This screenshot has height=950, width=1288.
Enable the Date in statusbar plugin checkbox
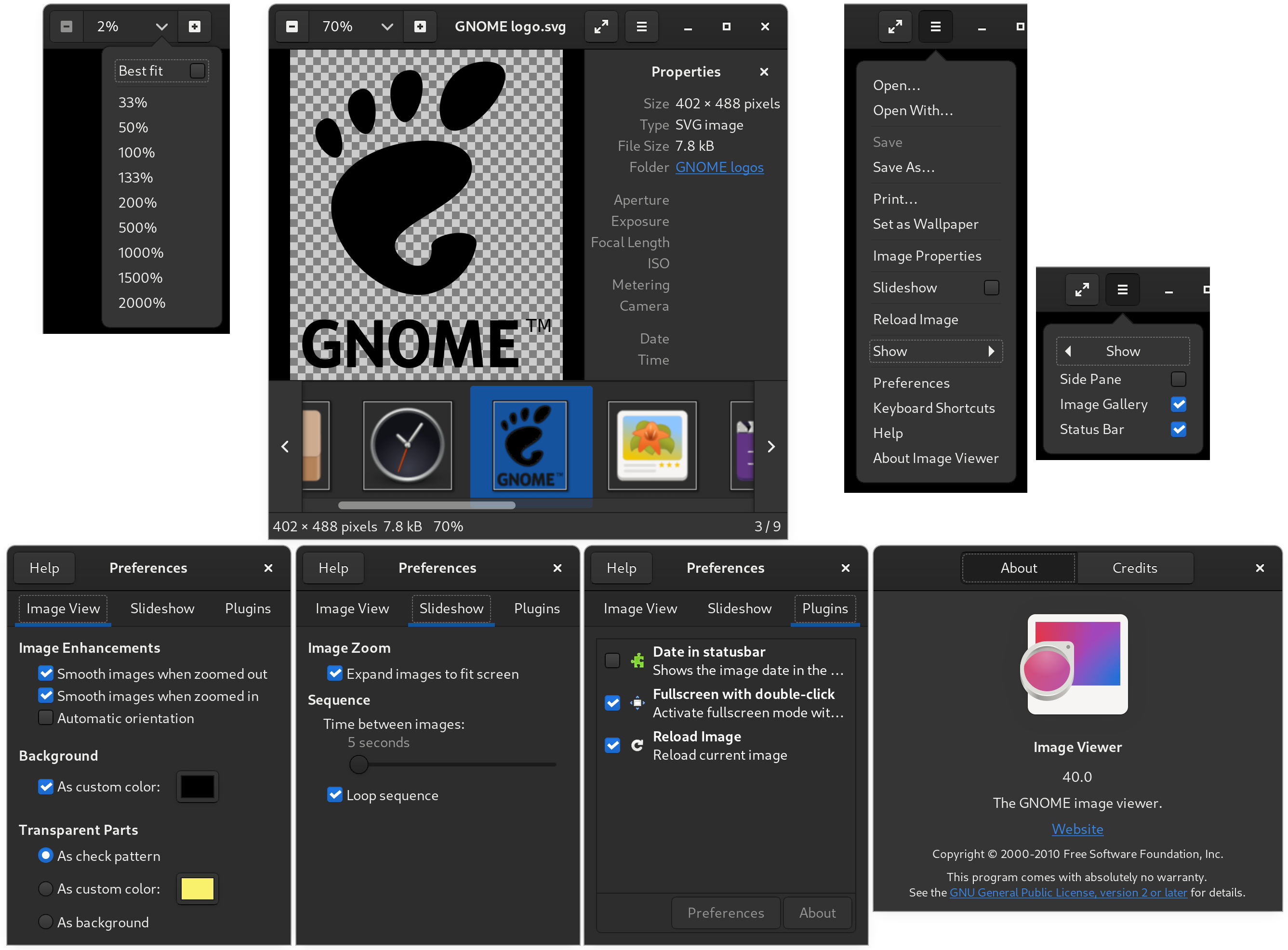coord(612,661)
